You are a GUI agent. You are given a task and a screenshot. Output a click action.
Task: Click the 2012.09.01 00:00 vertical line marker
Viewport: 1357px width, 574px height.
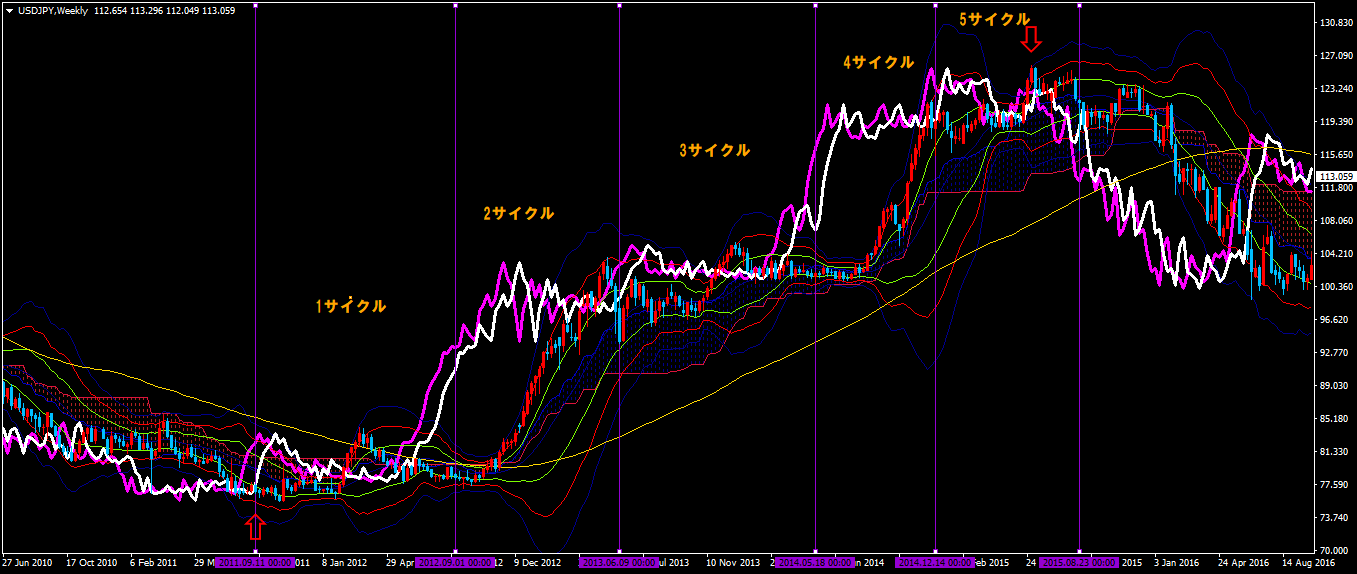click(x=455, y=563)
